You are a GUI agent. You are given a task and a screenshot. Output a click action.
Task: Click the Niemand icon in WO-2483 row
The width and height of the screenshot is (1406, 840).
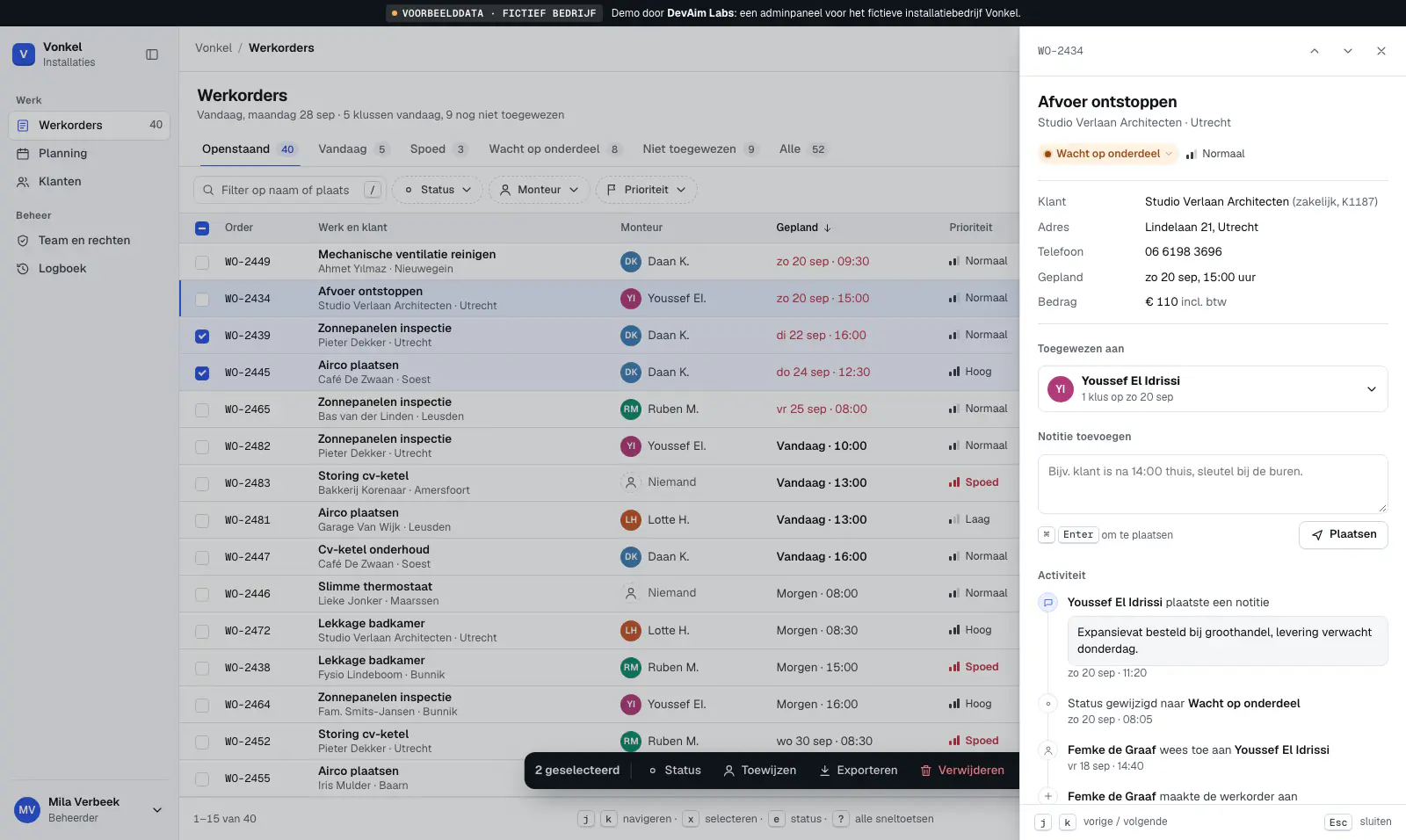click(x=631, y=482)
